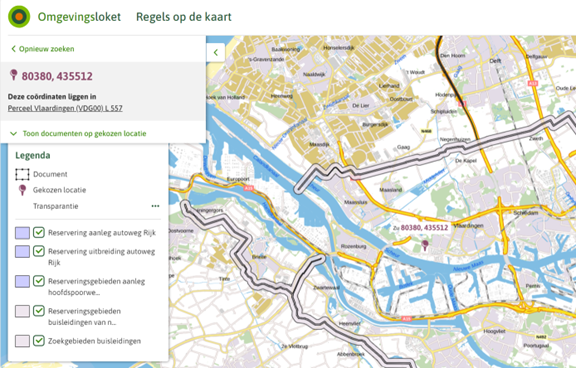Screen dimensions: 576x368
Task: Open Perceel Vlaardingen (VDG00) L 557 link
Action: pyautogui.click(x=65, y=108)
